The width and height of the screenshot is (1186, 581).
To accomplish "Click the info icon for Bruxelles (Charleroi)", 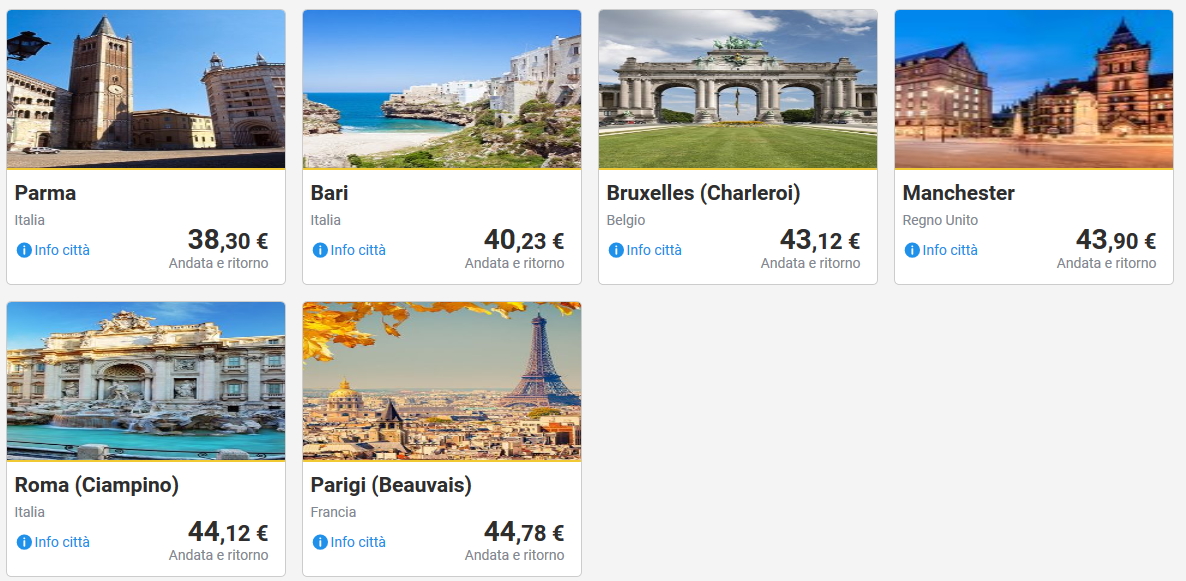I will tap(616, 250).
